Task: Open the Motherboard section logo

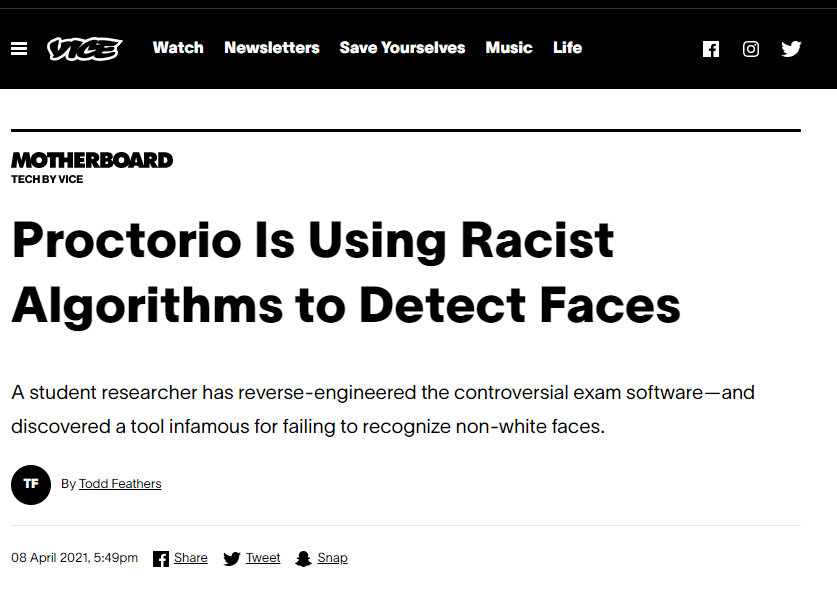Action: 92,160
